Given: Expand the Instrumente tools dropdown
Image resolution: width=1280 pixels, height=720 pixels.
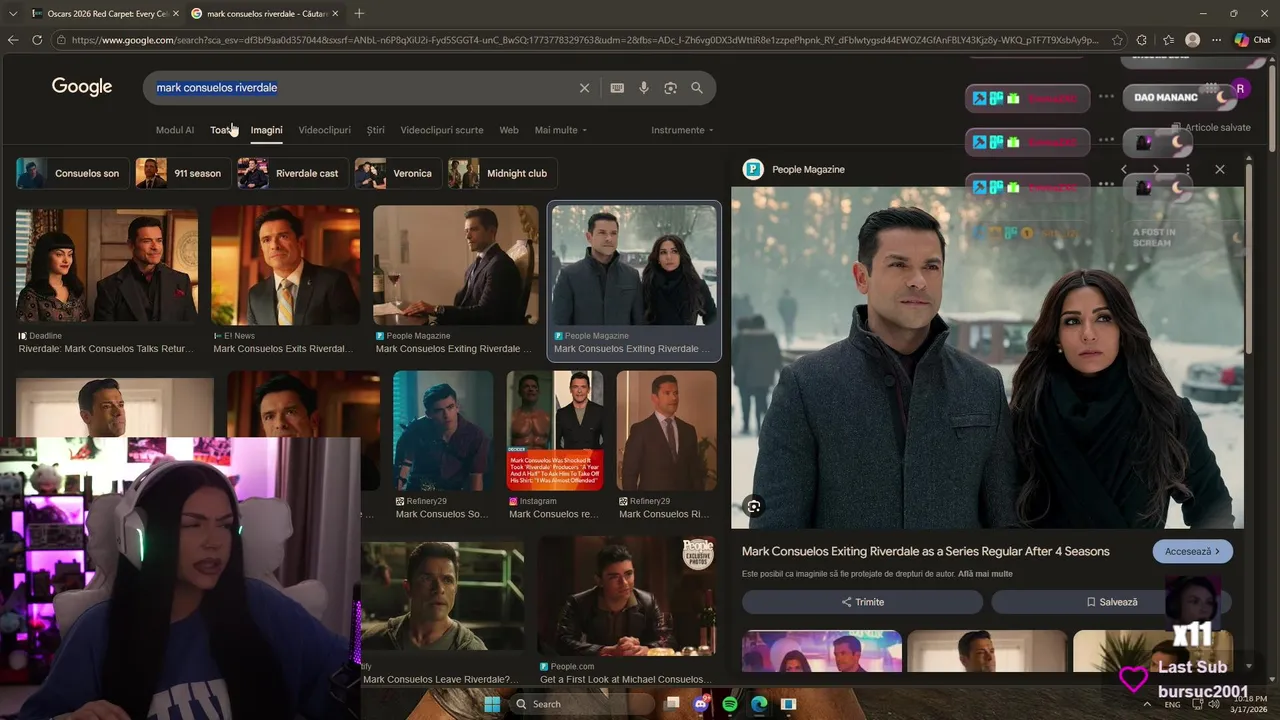Looking at the screenshot, I should pos(683,130).
